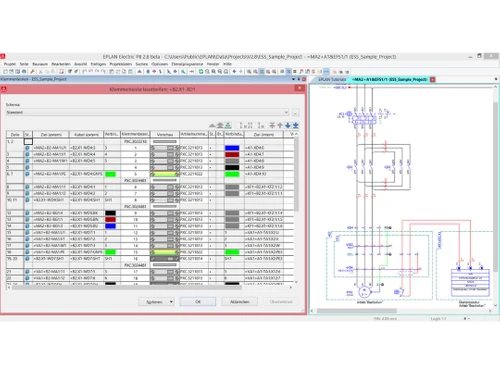Viewport: 500px width, 375px height.
Task: Click the green refresh icon in toolbar
Action: [x=201, y=71]
